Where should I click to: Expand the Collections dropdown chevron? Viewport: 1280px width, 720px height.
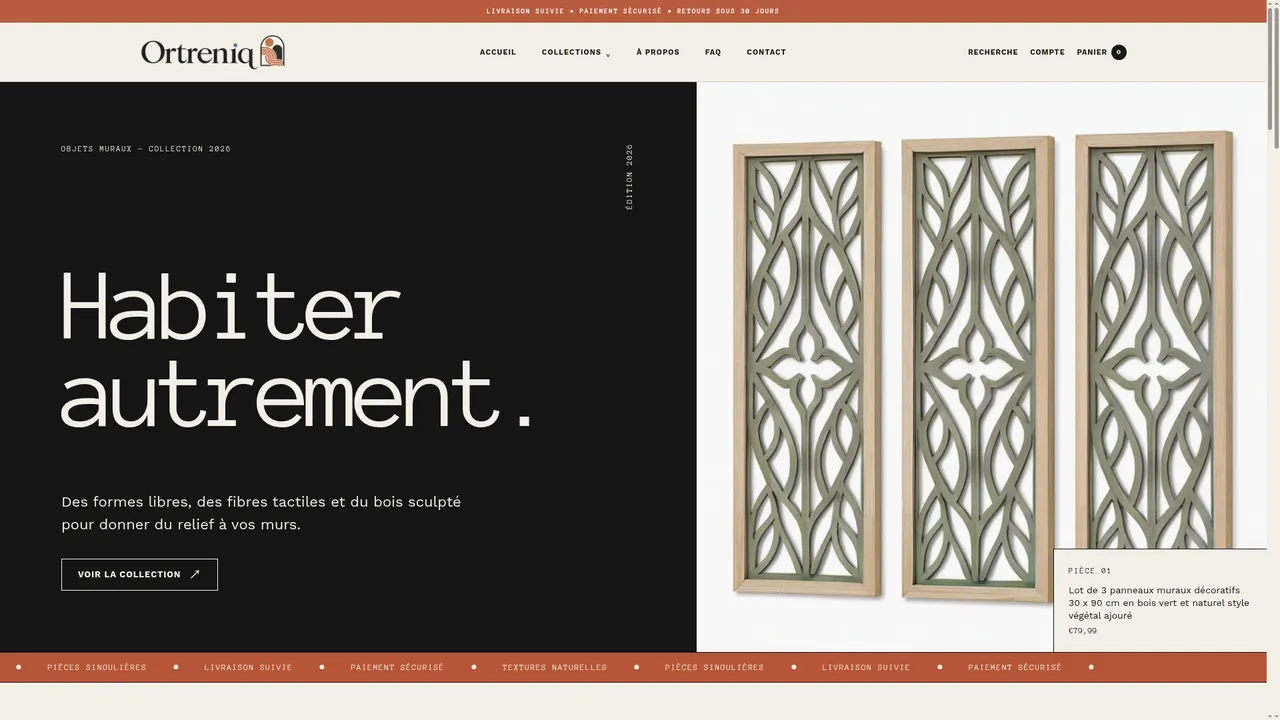608,55
